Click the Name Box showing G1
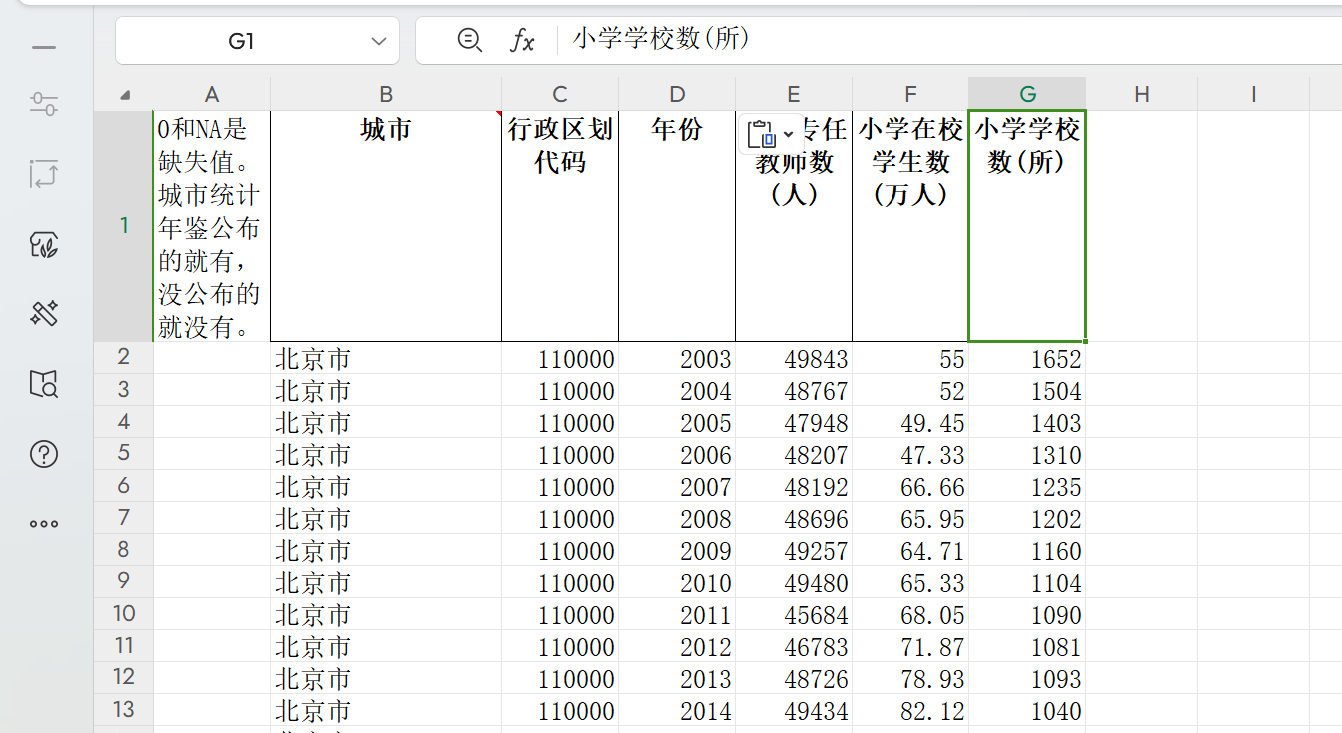Screen dimensions: 1342x733 [241, 41]
